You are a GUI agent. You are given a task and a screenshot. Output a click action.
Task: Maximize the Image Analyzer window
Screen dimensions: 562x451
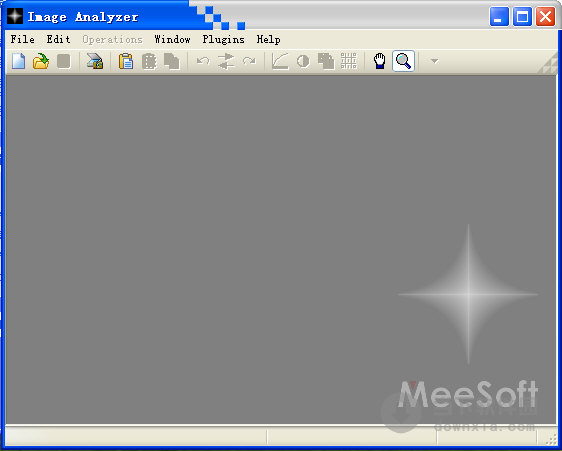coord(522,16)
